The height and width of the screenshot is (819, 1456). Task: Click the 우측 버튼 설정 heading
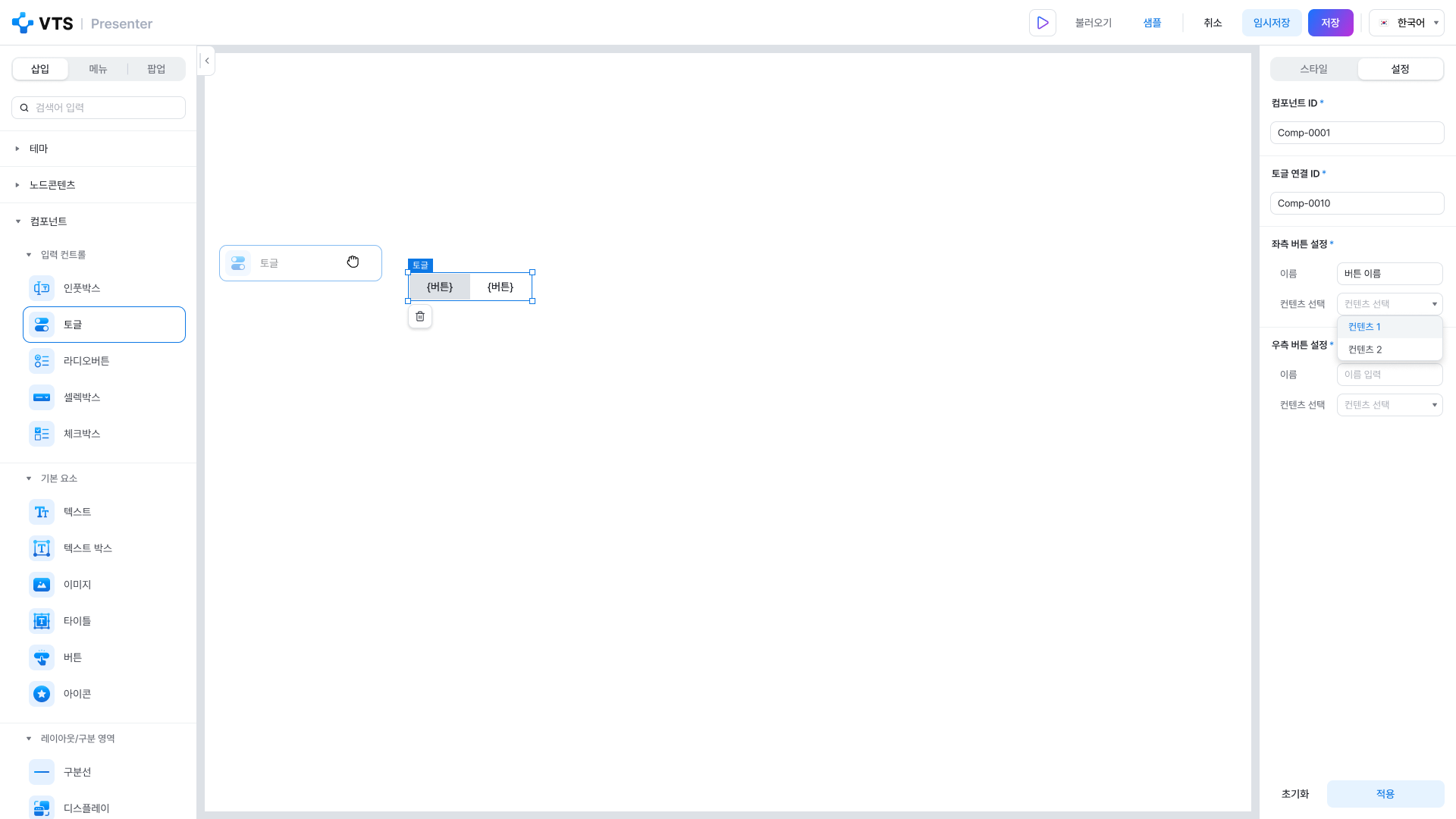1300,345
